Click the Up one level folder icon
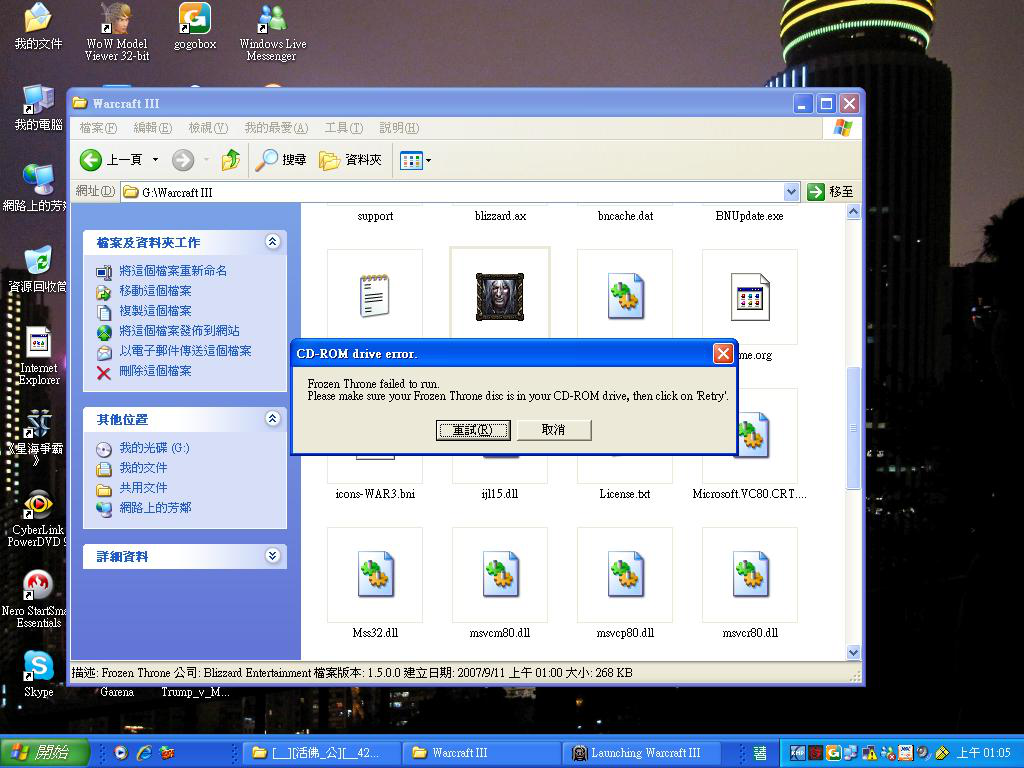 pos(231,160)
